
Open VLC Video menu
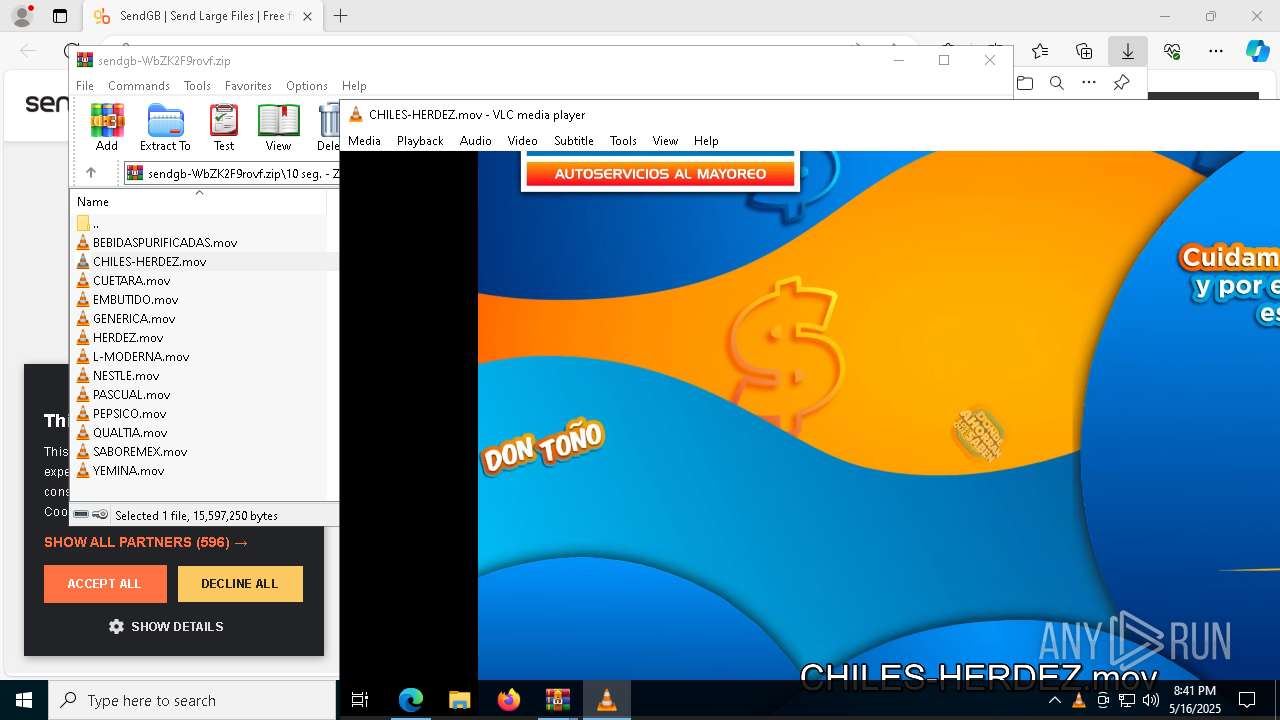click(x=522, y=141)
